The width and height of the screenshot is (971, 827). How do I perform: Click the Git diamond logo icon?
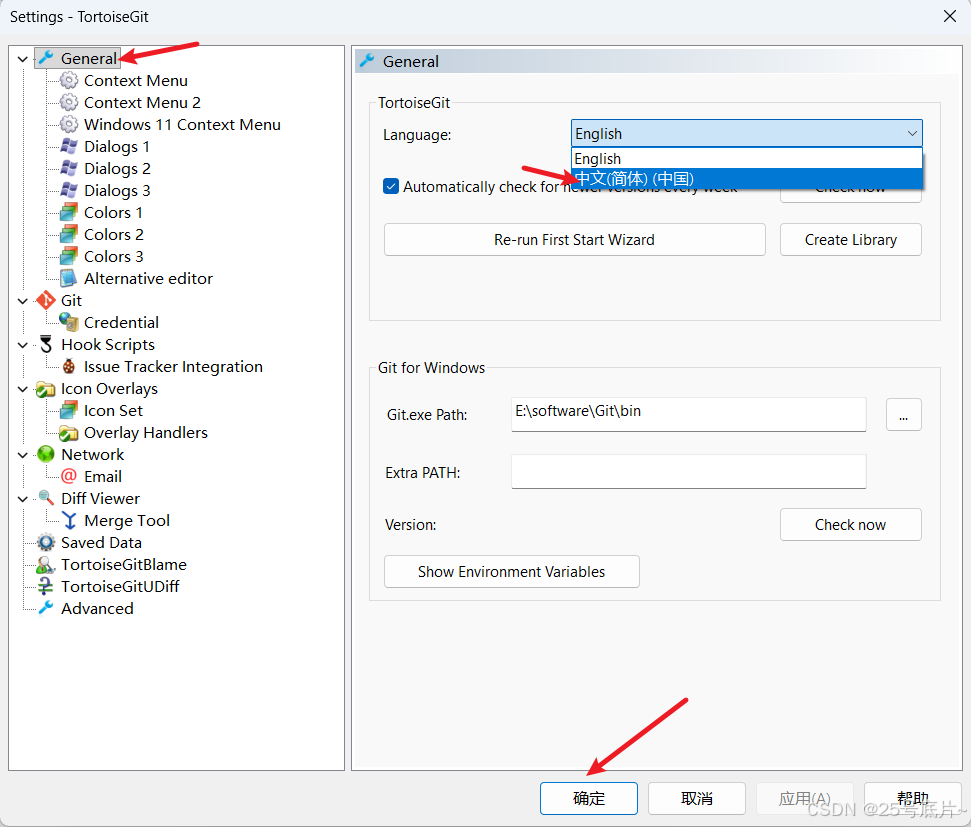(x=46, y=300)
